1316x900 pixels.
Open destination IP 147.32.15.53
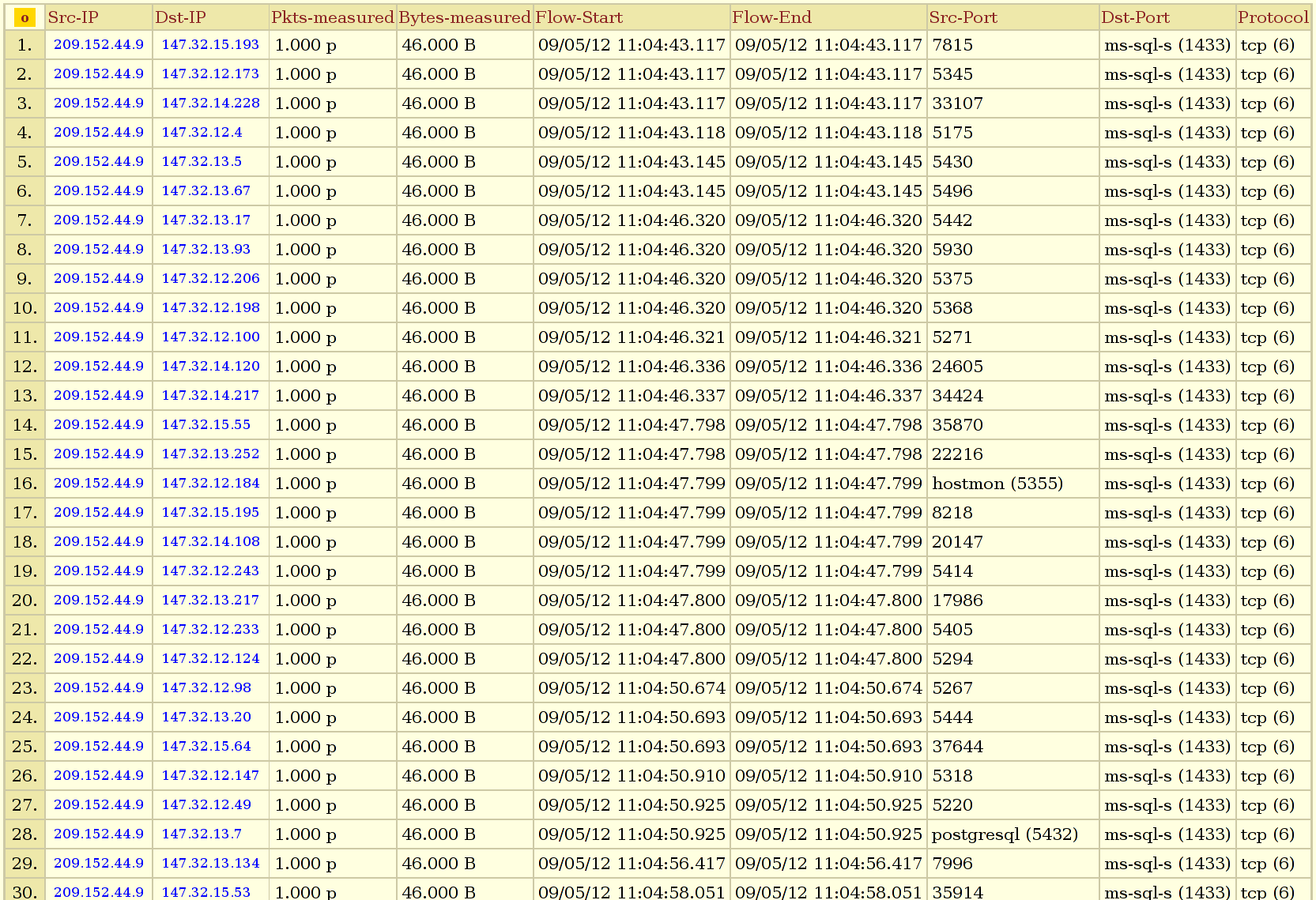point(206,892)
